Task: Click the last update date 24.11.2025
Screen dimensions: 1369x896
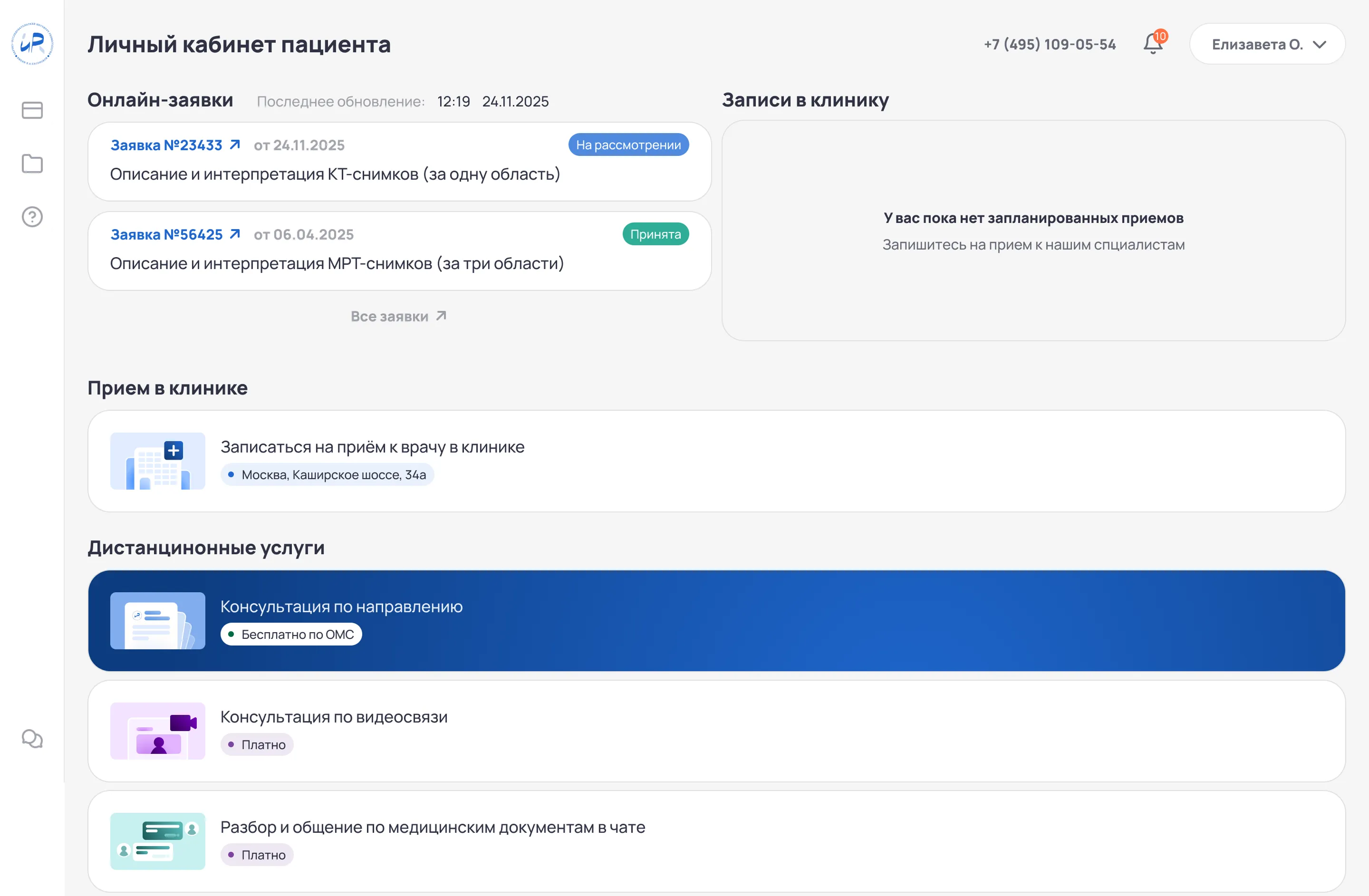Action: click(x=515, y=102)
